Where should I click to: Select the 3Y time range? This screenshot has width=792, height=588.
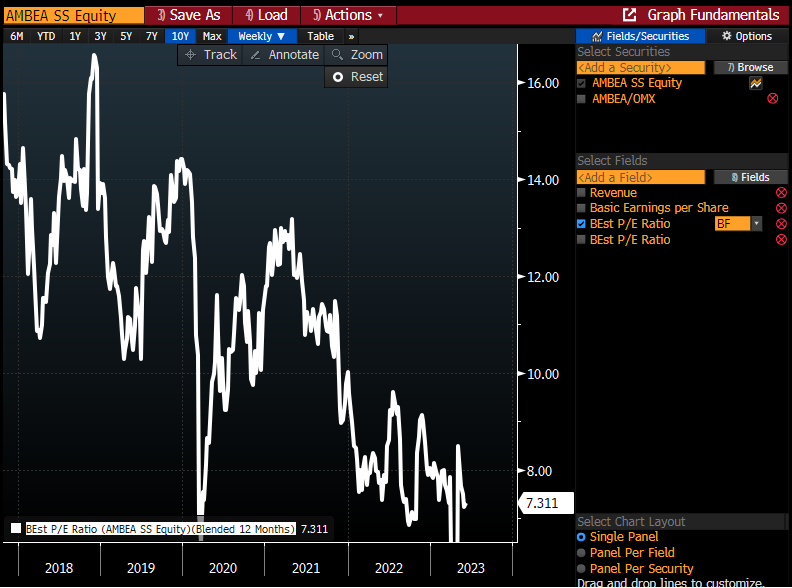tap(101, 36)
